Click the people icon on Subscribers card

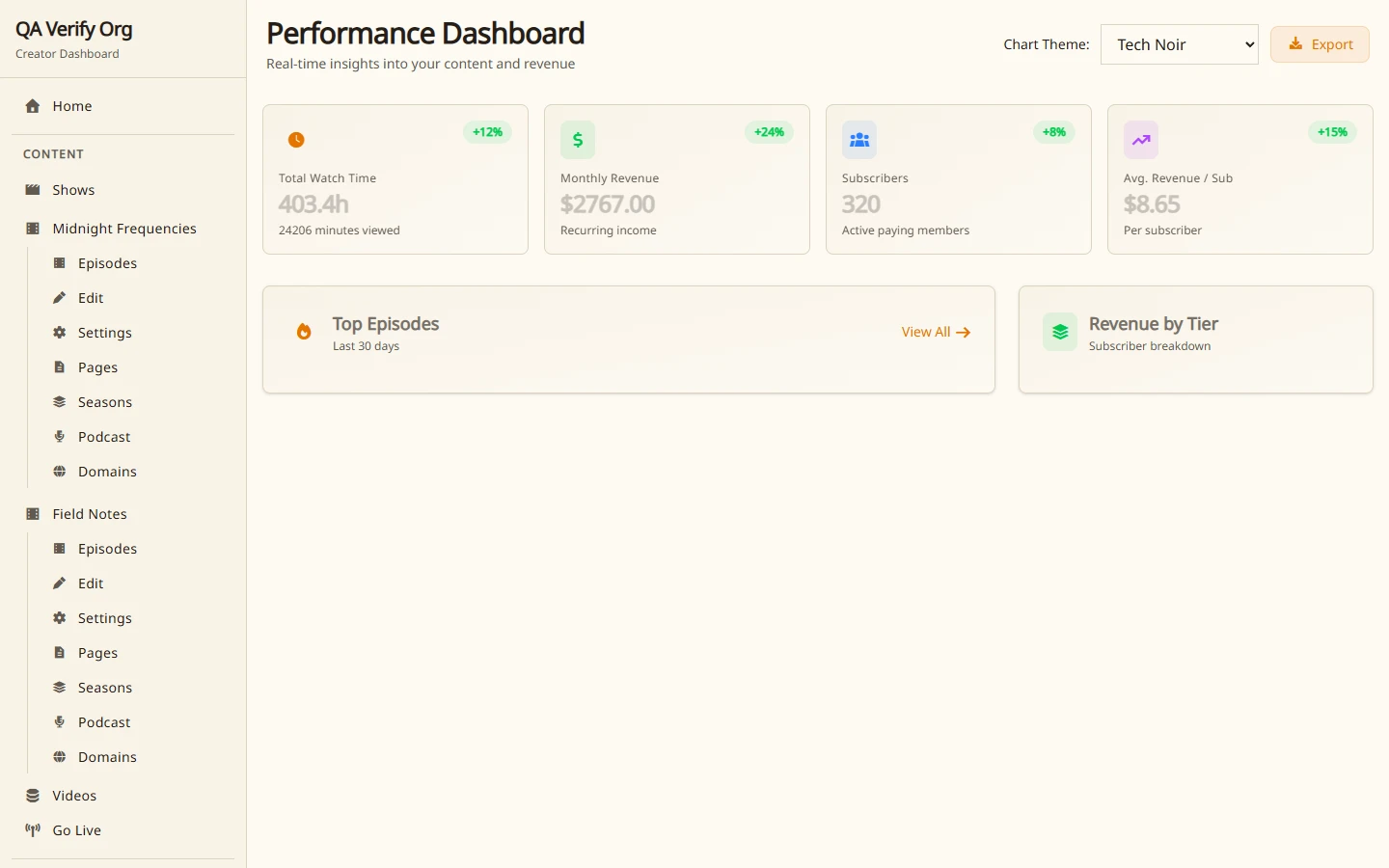click(x=859, y=140)
